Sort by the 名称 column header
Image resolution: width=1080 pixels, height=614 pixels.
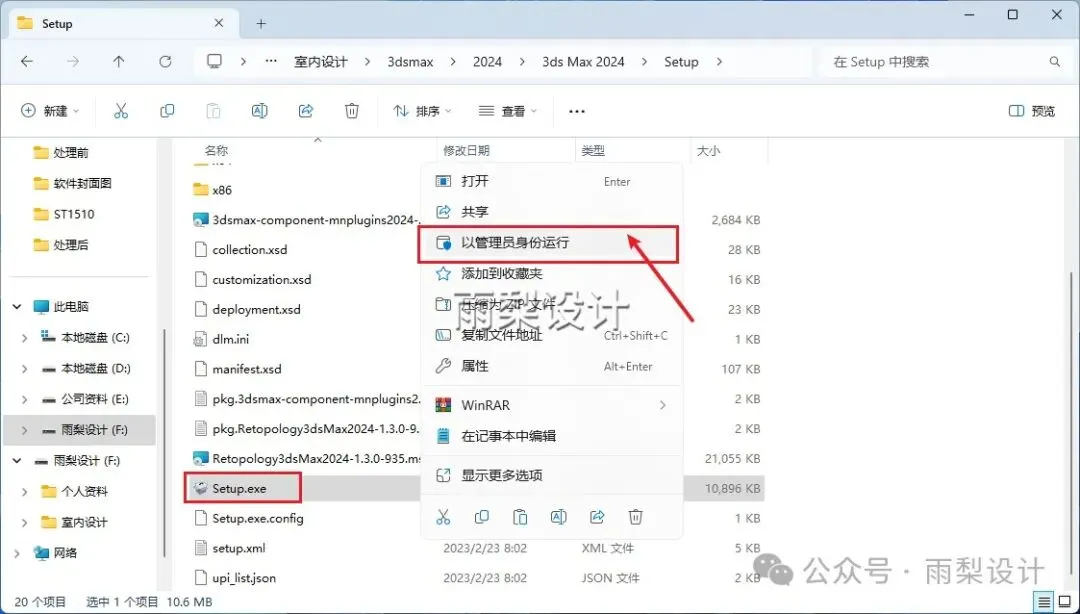coord(216,150)
